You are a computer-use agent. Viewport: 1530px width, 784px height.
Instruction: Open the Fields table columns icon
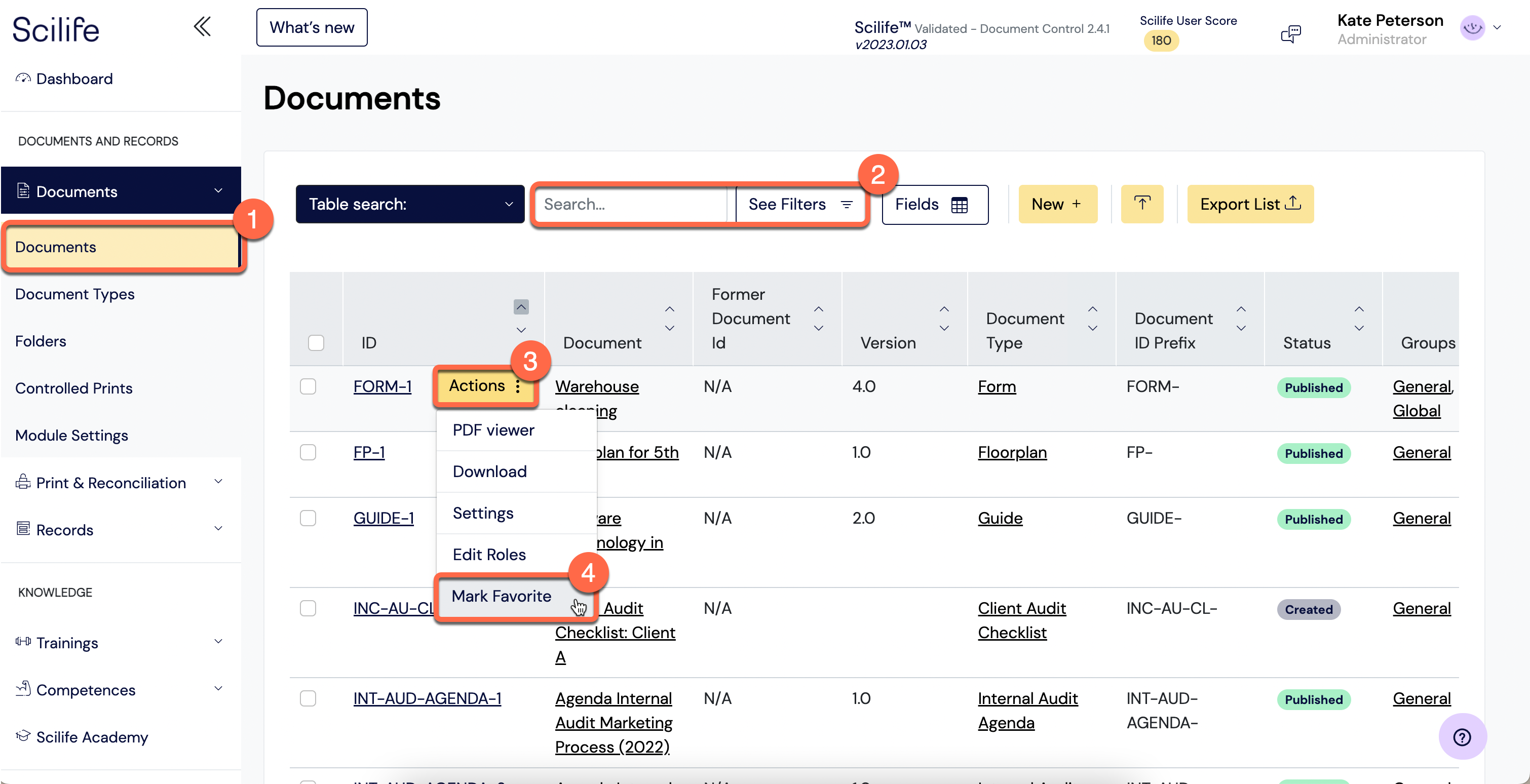click(959, 204)
